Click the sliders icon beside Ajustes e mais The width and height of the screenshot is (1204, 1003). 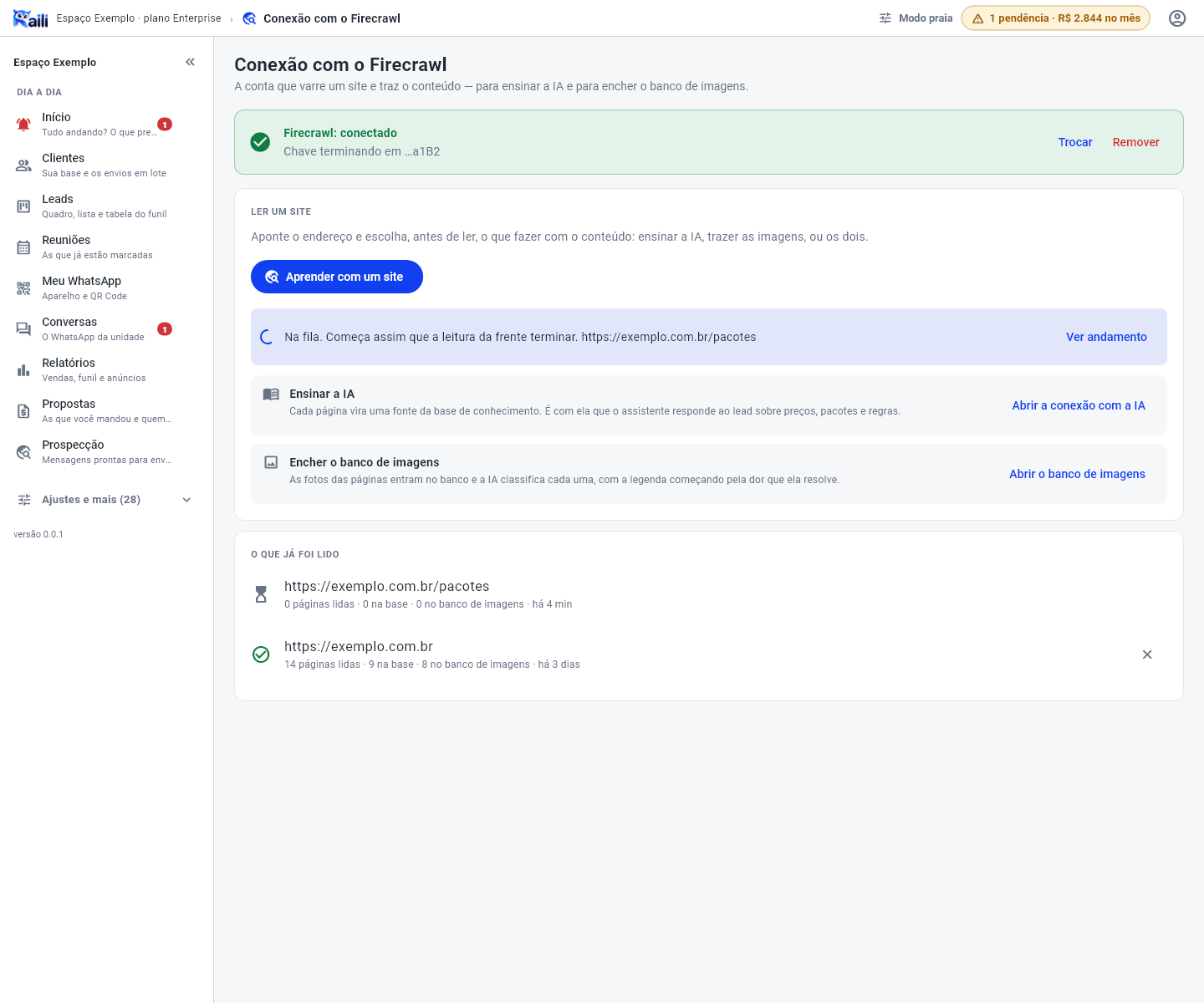tap(24, 500)
